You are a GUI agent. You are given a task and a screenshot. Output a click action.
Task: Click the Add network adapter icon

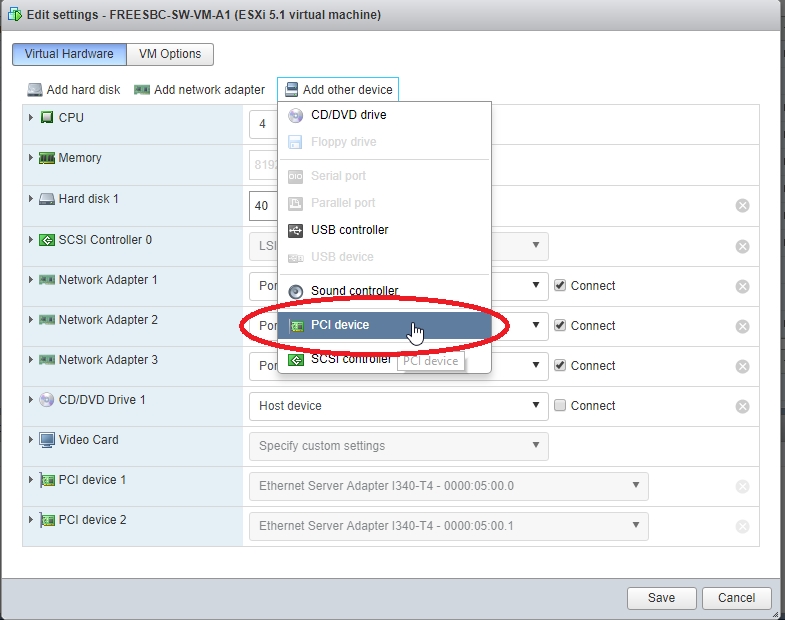[142, 90]
